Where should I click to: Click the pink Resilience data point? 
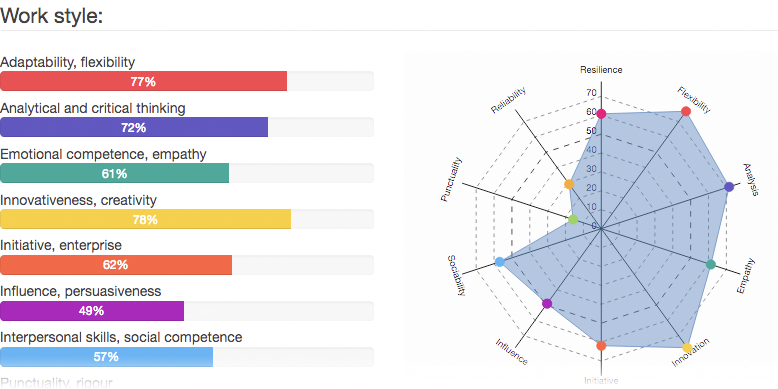601,114
